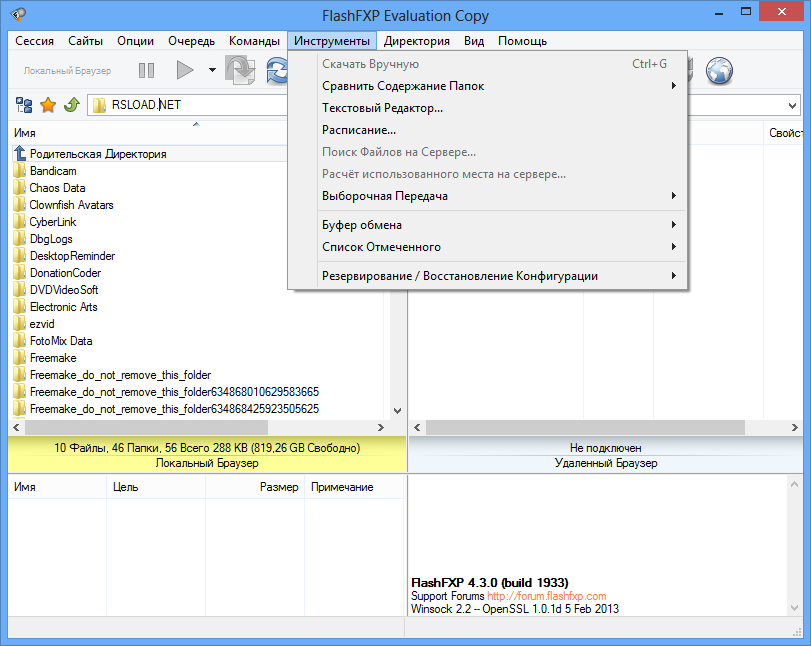Click the Свойс column header in remote pane
This screenshot has width=811, height=646.
click(x=783, y=133)
